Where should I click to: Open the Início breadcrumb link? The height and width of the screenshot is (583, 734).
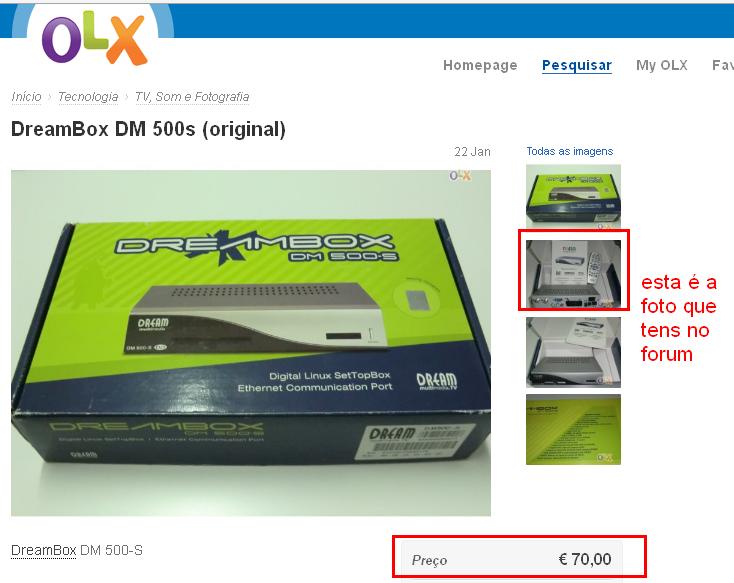click(x=26, y=96)
